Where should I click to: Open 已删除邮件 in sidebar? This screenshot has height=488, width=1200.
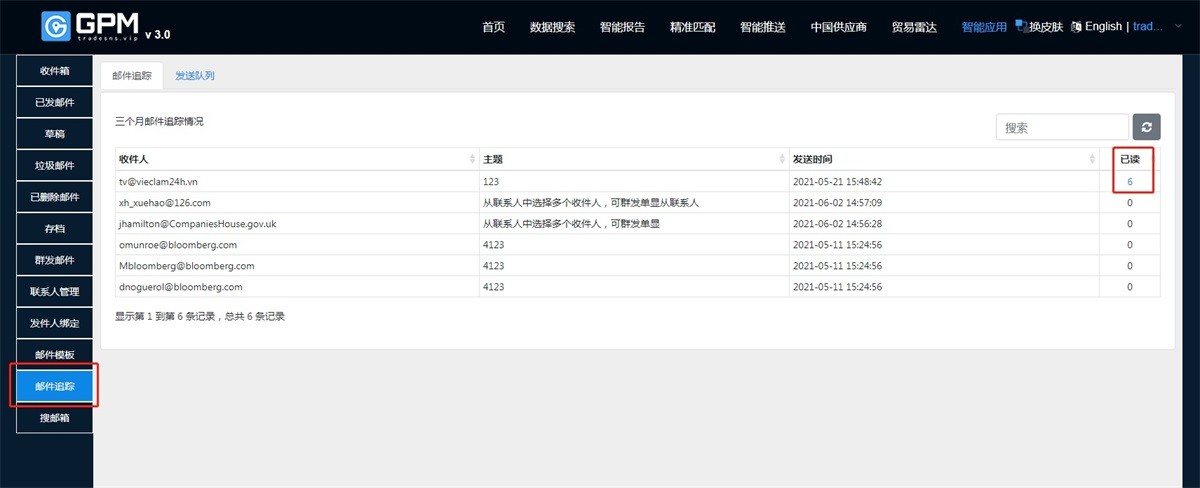pyautogui.click(x=54, y=197)
